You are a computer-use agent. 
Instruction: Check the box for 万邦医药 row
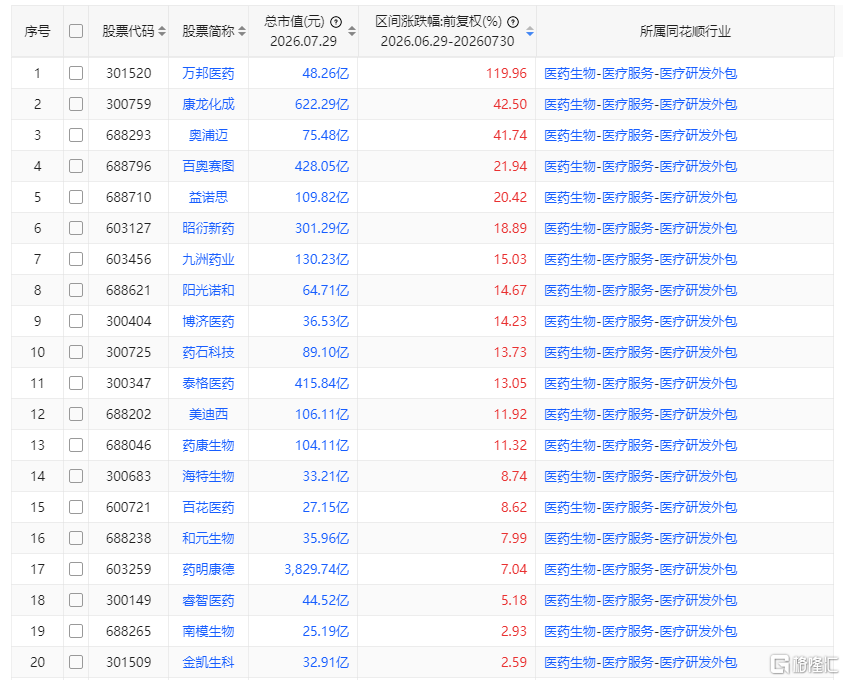(x=76, y=73)
